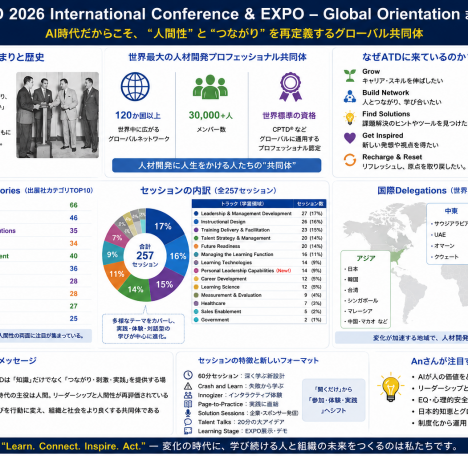The height and width of the screenshot is (456, 468).
Task: Click UAE in the 中東 list
Action: click(x=440, y=235)
